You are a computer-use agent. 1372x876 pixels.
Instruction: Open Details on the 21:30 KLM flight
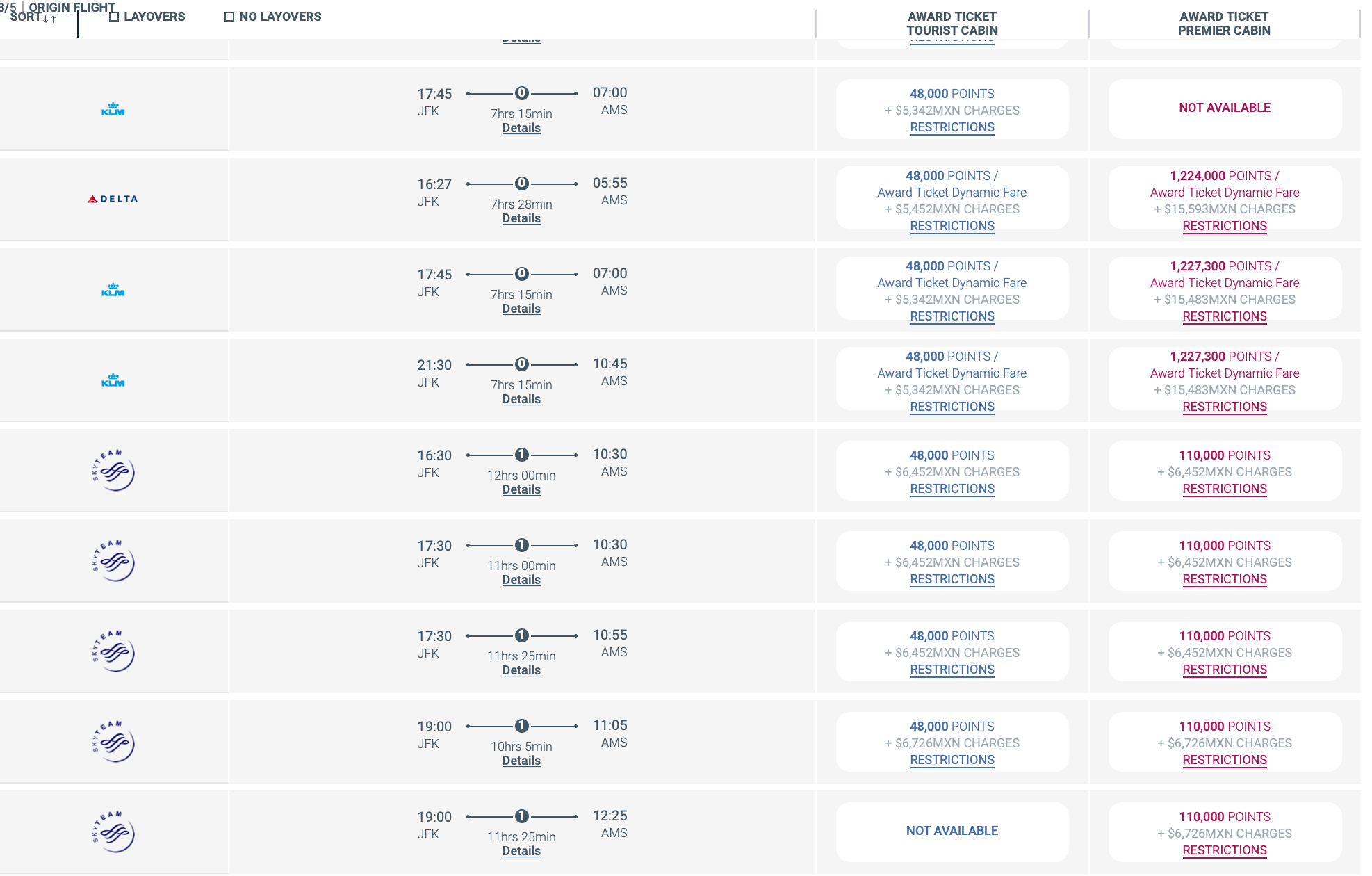pos(522,398)
